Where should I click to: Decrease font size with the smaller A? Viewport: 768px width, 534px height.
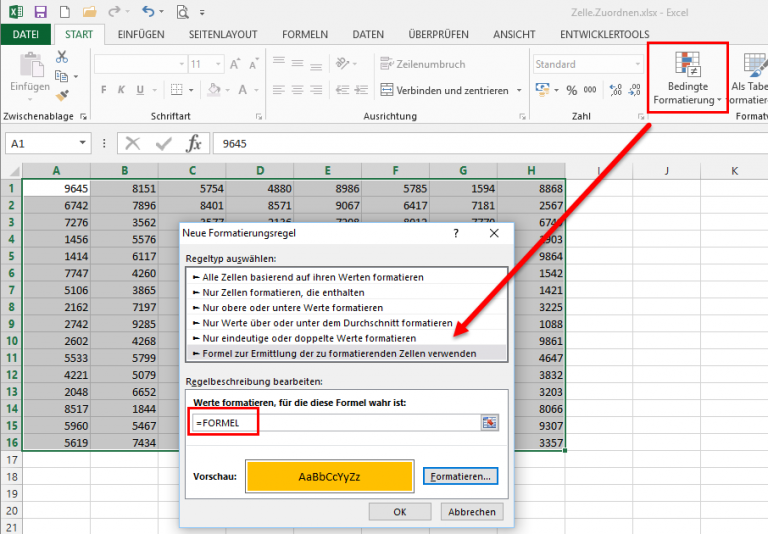(253, 64)
